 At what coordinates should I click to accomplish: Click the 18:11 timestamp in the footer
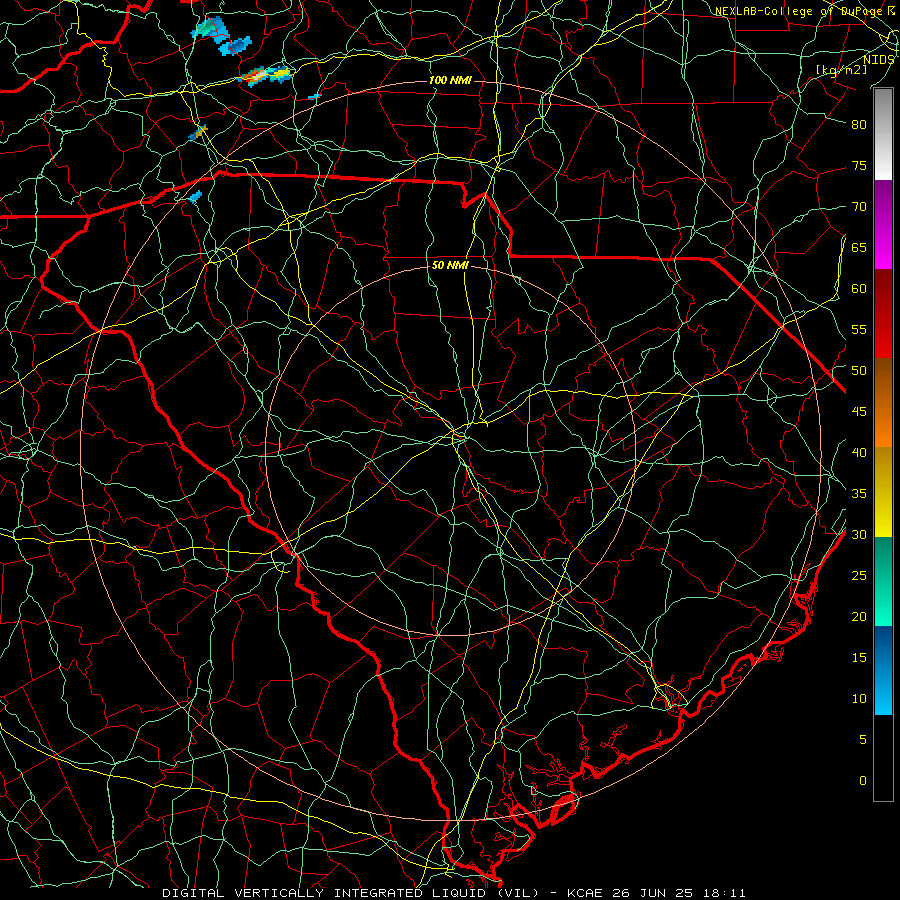722,893
